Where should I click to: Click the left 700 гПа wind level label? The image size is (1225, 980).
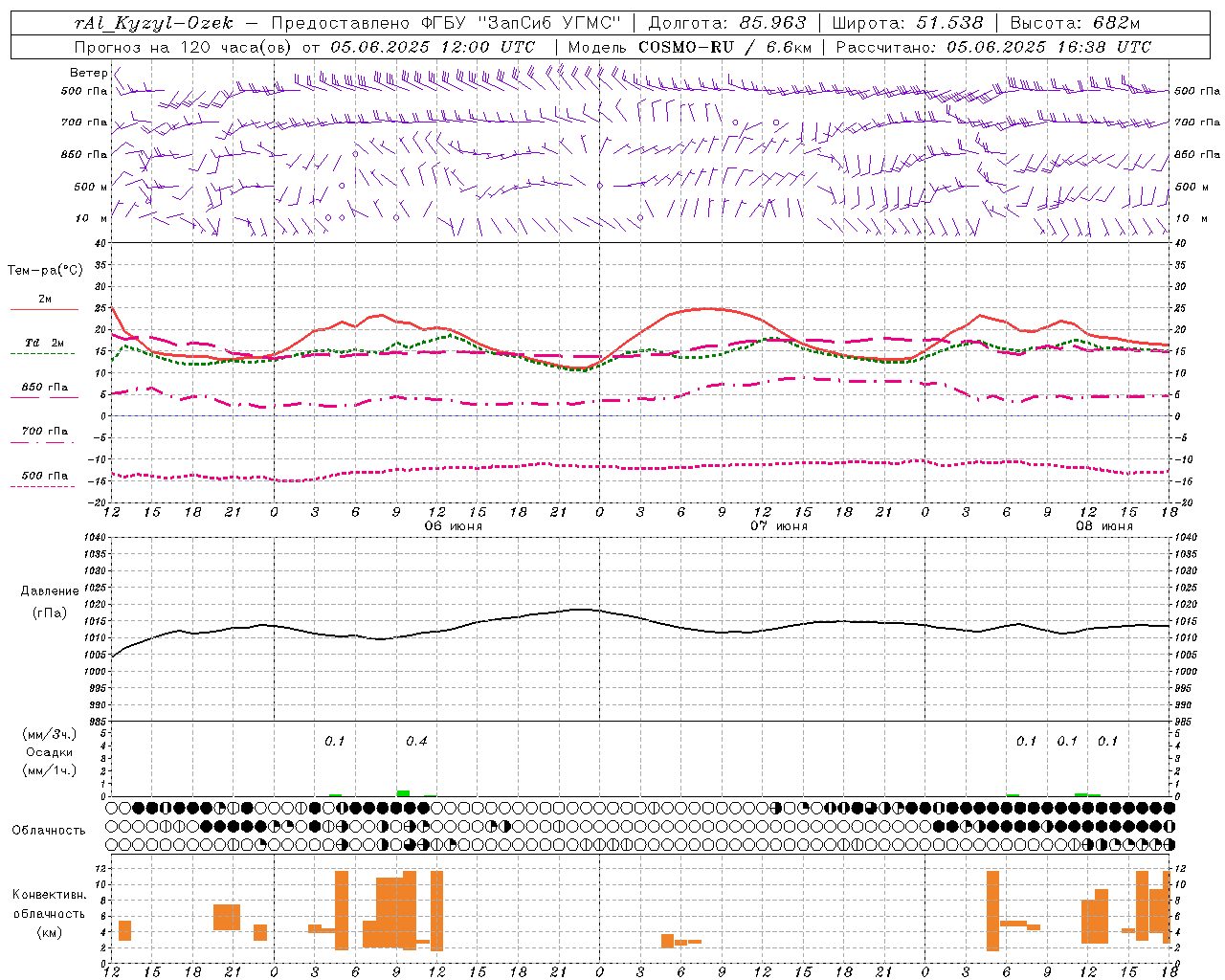click(84, 122)
